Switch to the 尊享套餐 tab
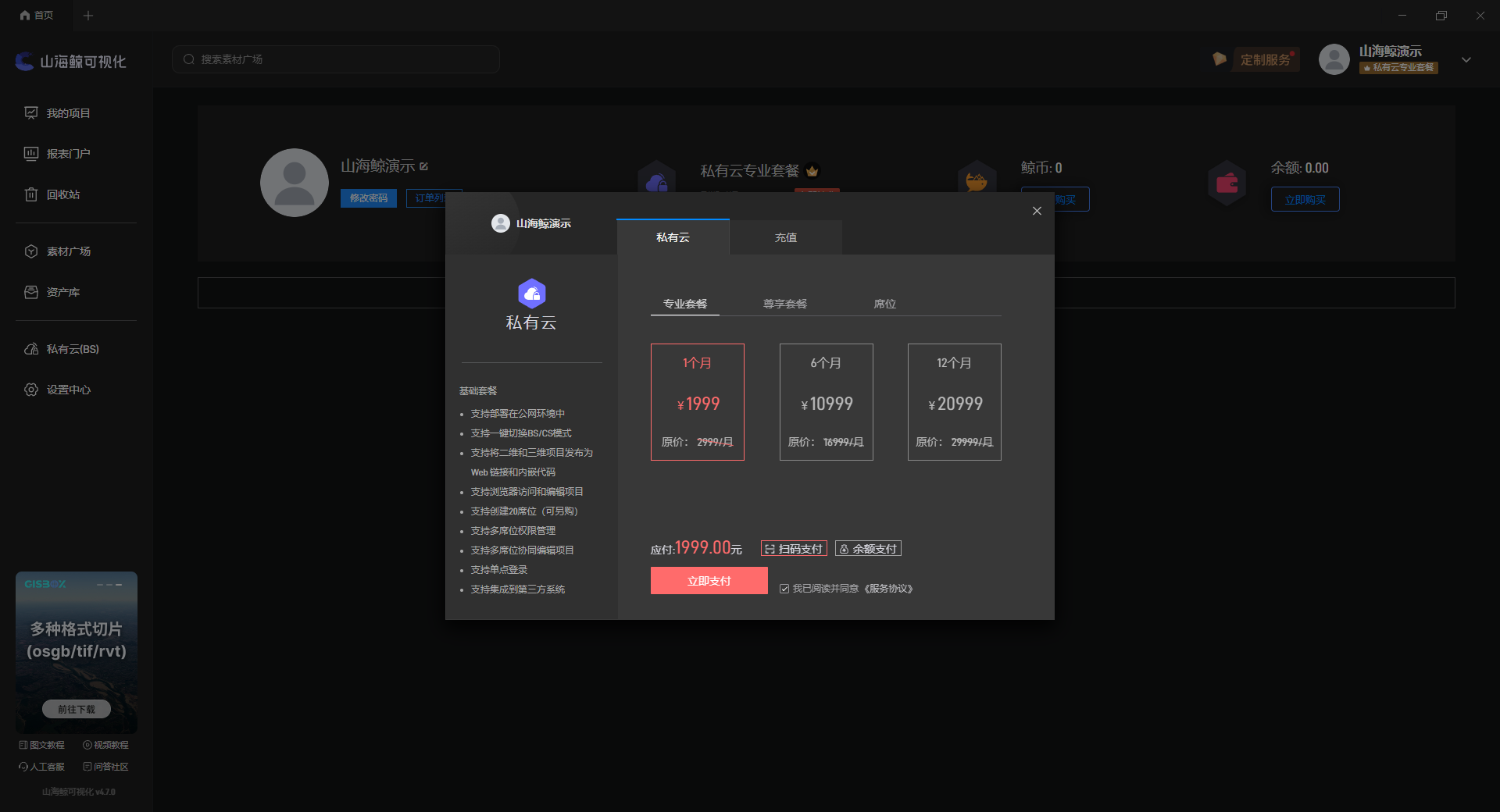This screenshot has height=812, width=1500. coord(784,304)
